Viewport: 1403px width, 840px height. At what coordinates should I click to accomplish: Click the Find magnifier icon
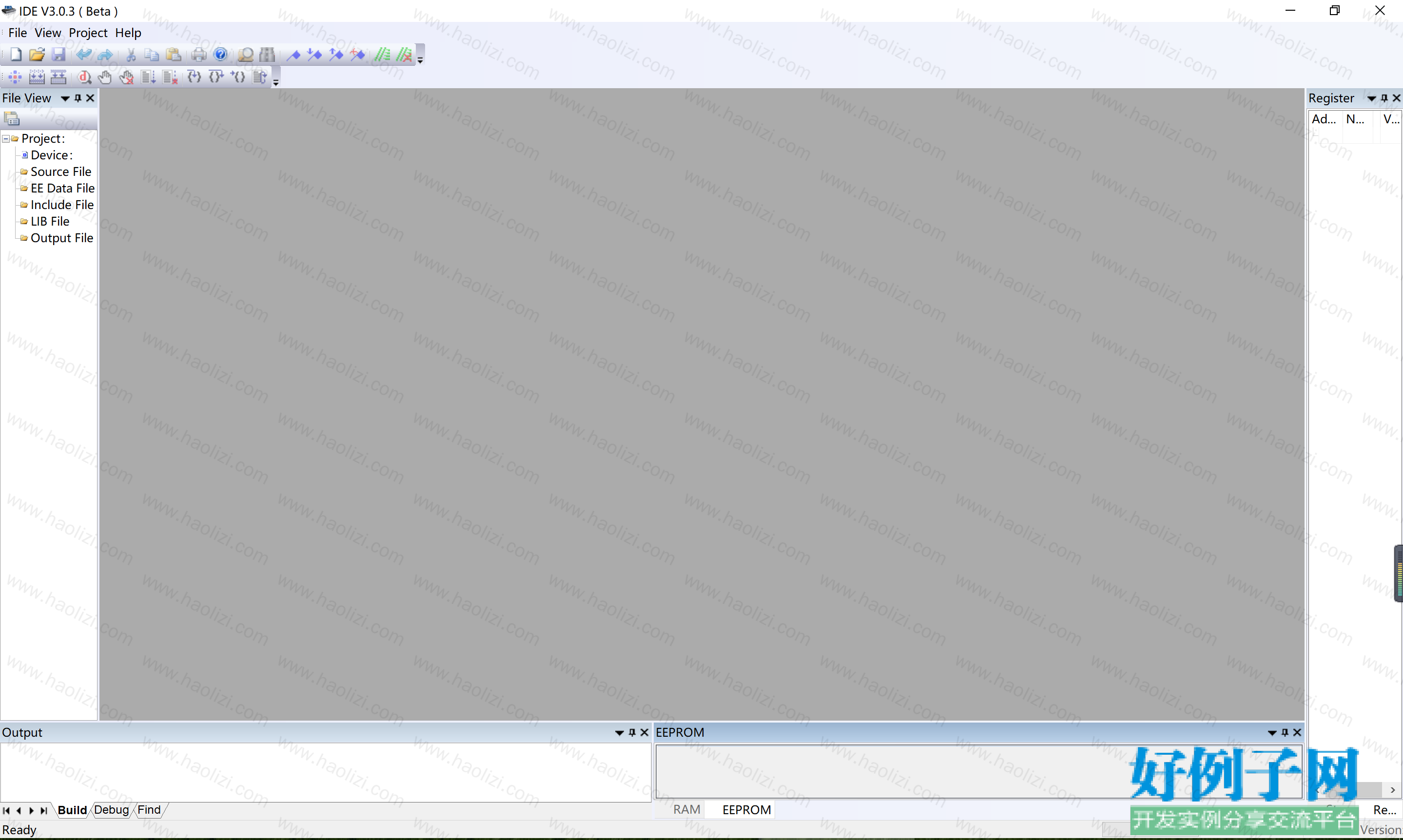tap(246, 55)
